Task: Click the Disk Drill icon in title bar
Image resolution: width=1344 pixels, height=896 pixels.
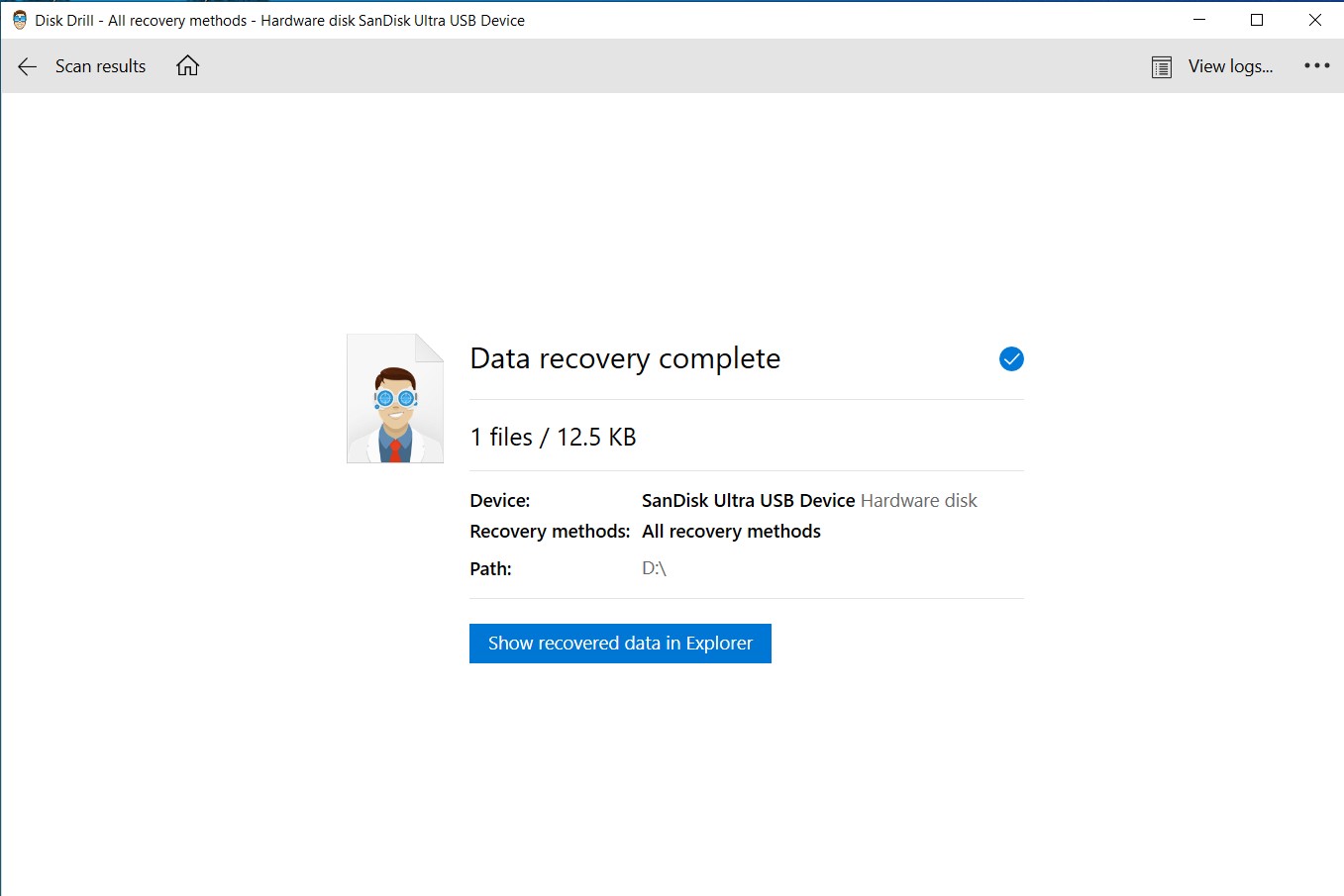Action: tap(17, 19)
